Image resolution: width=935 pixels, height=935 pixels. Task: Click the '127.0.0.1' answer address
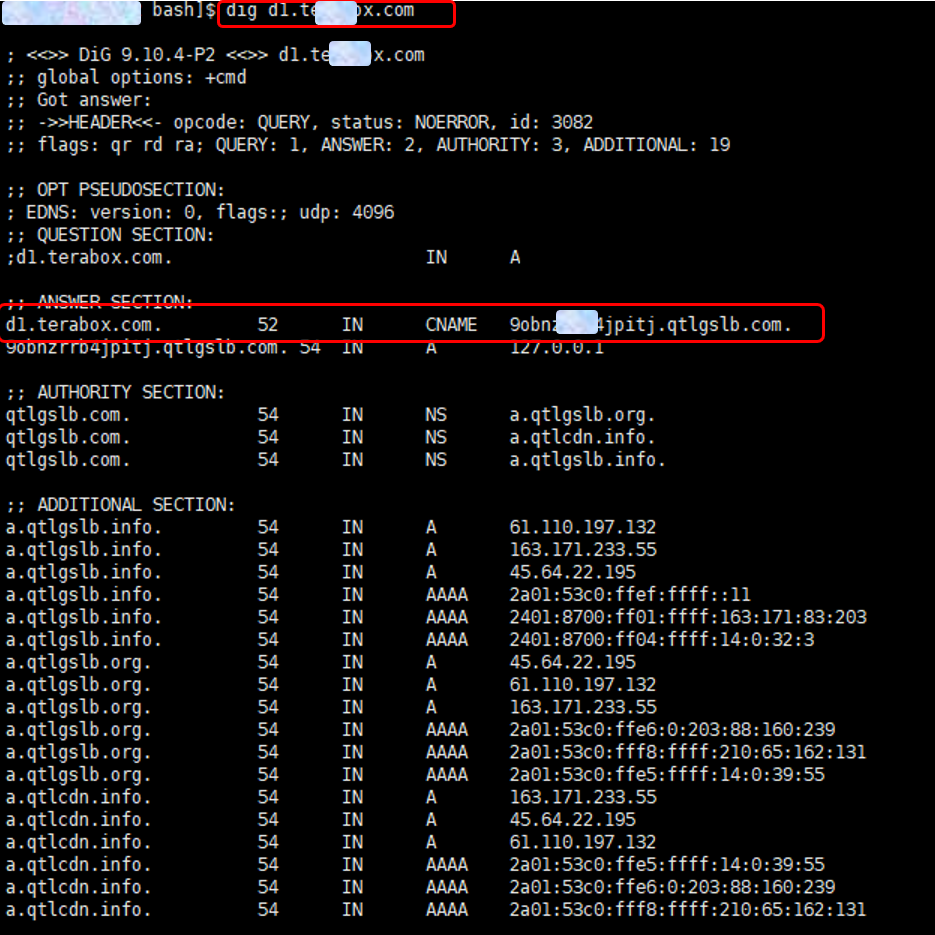point(556,348)
